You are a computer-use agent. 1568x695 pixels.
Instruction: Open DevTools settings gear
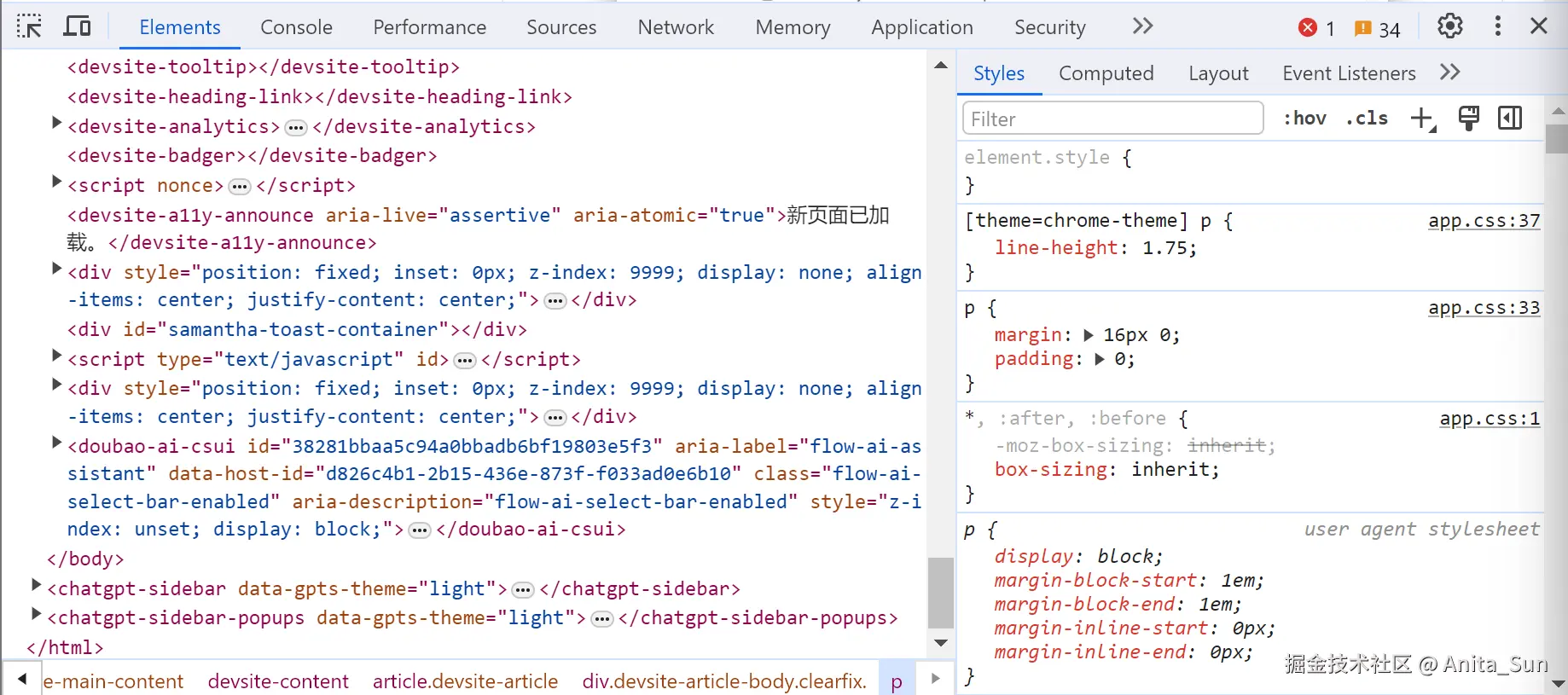click(x=1450, y=26)
